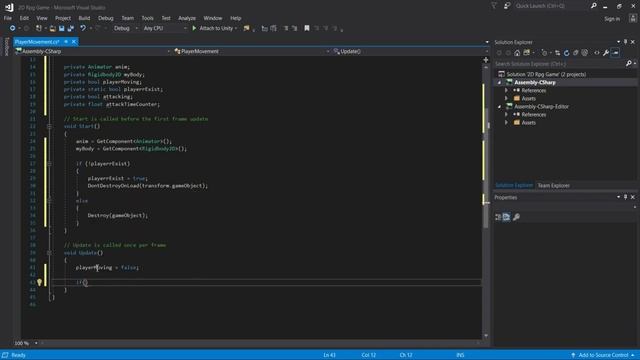
Task: Expand References under Assembly-CSharp-Editor
Action: [x=507, y=115]
